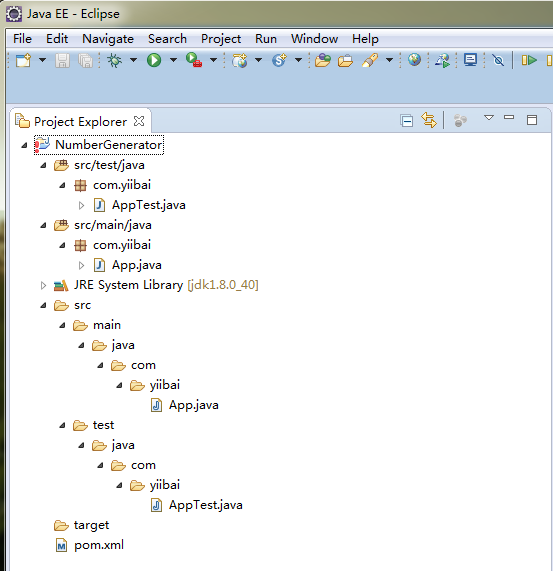The image size is (553, 571).
Task: Close the Project Explorer tab
Action: (139, 121)
